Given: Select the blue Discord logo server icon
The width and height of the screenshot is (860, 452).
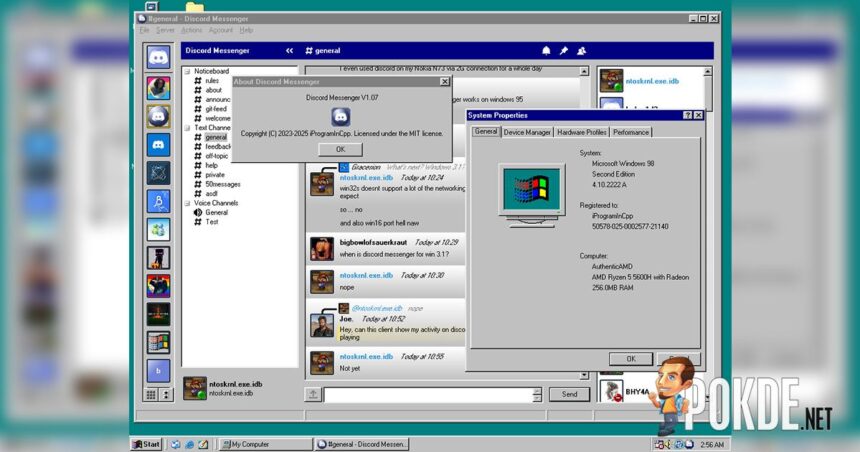Looking at the screenshot, I should pyautogui.click(x=159, y=145).
